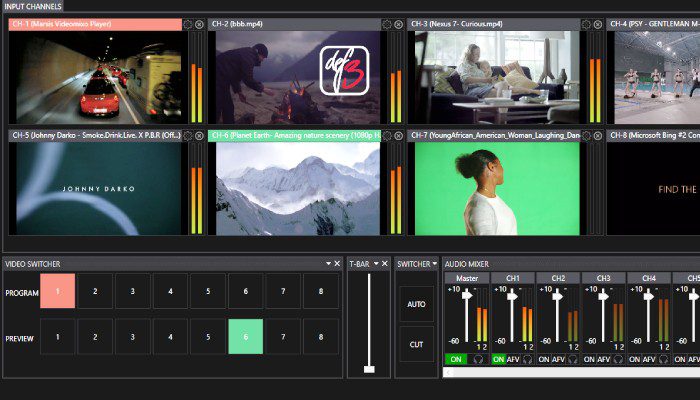The width and height of the screenshot is (700, 400).
Task: Toggle Master headphone monitor icon
Action: tap(478, 359)
